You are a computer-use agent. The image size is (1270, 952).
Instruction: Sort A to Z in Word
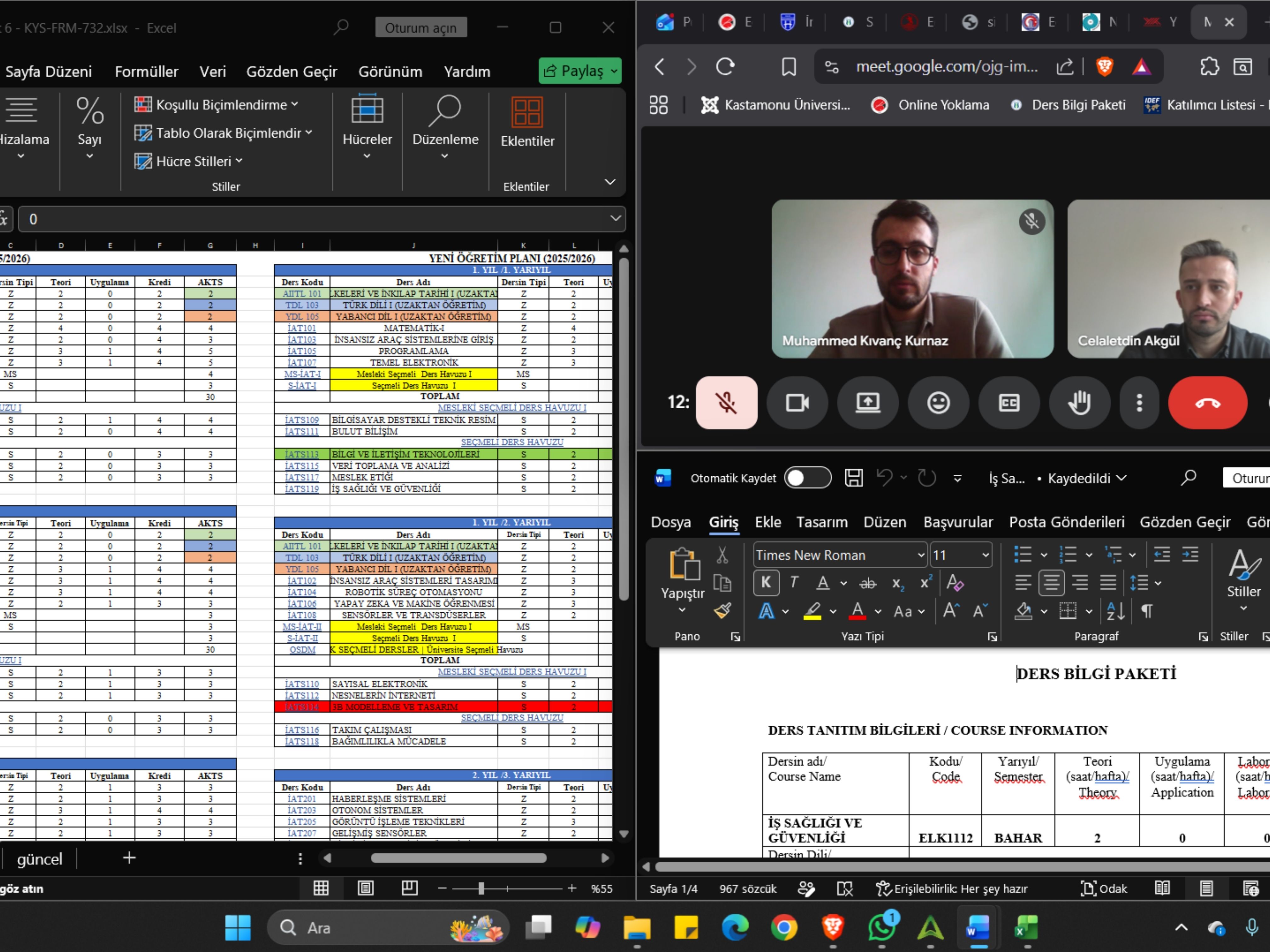pos(1116,611)
